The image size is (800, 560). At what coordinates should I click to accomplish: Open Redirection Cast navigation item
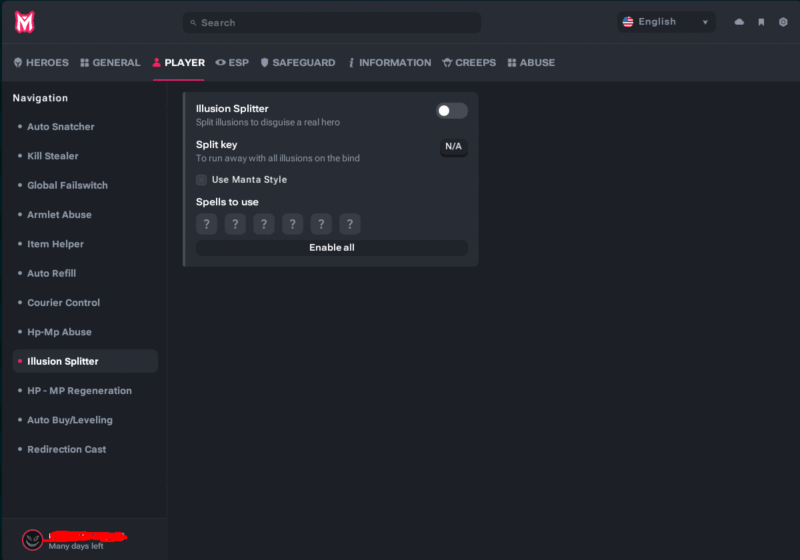point(85,449)
